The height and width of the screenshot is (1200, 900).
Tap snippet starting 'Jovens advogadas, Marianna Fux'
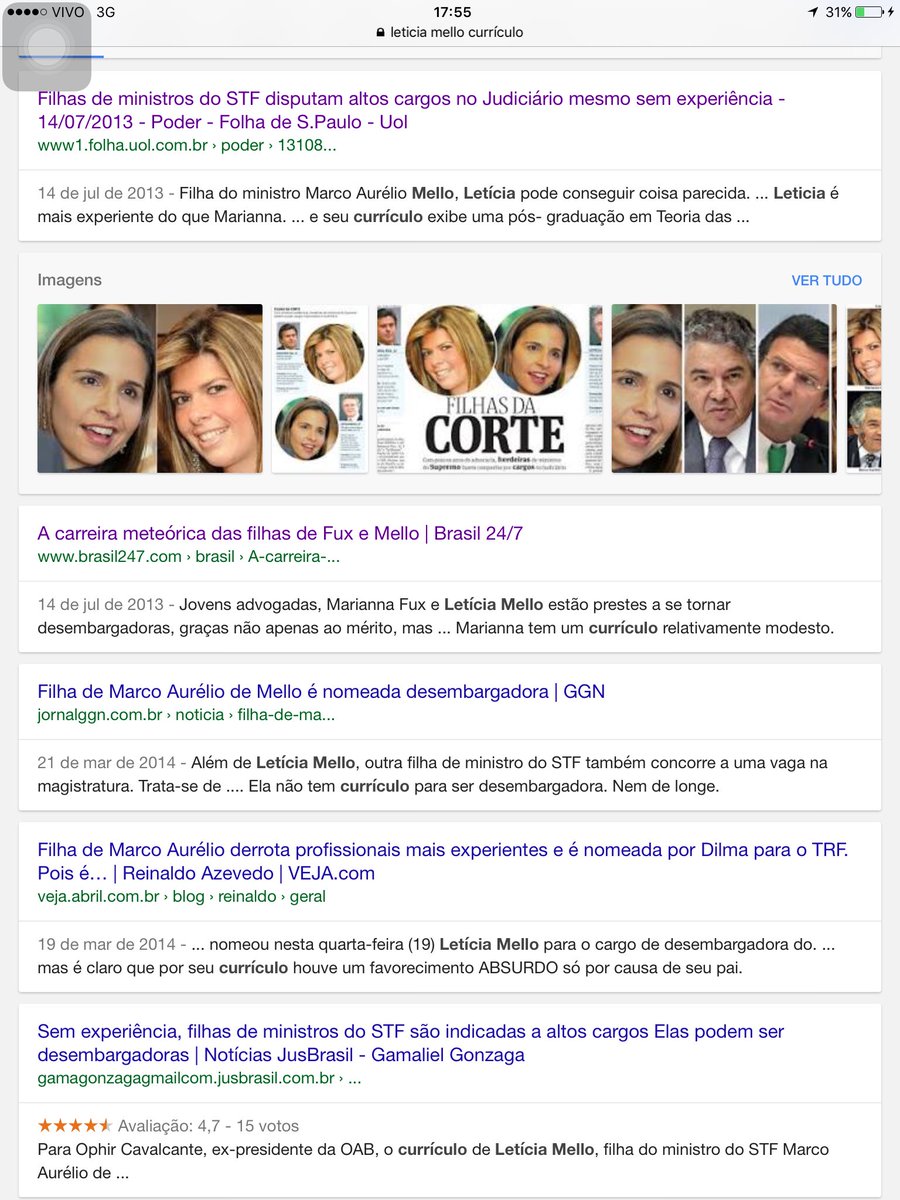[436, 616]
